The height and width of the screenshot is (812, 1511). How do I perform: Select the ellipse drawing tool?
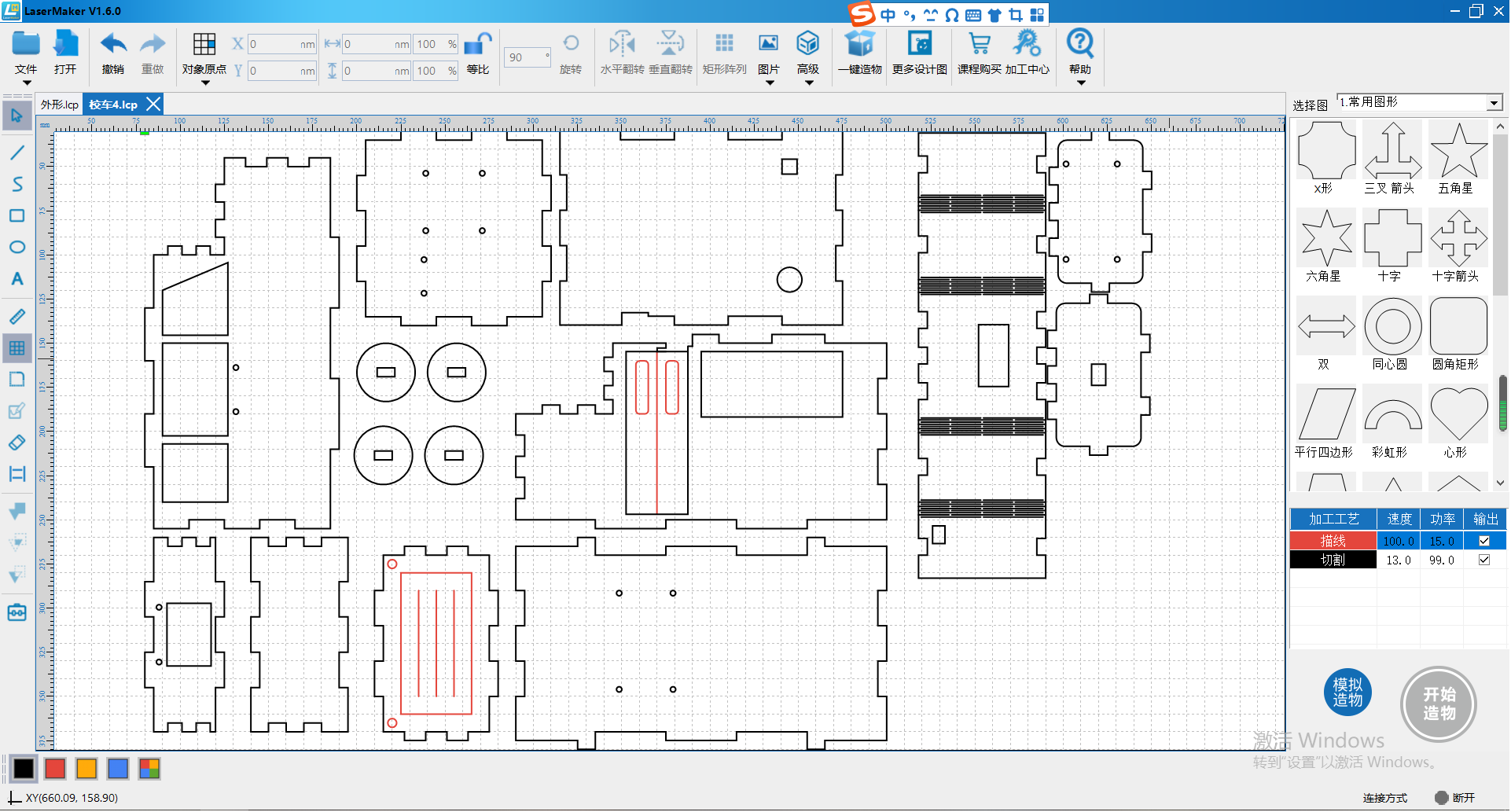click(17, 247)
